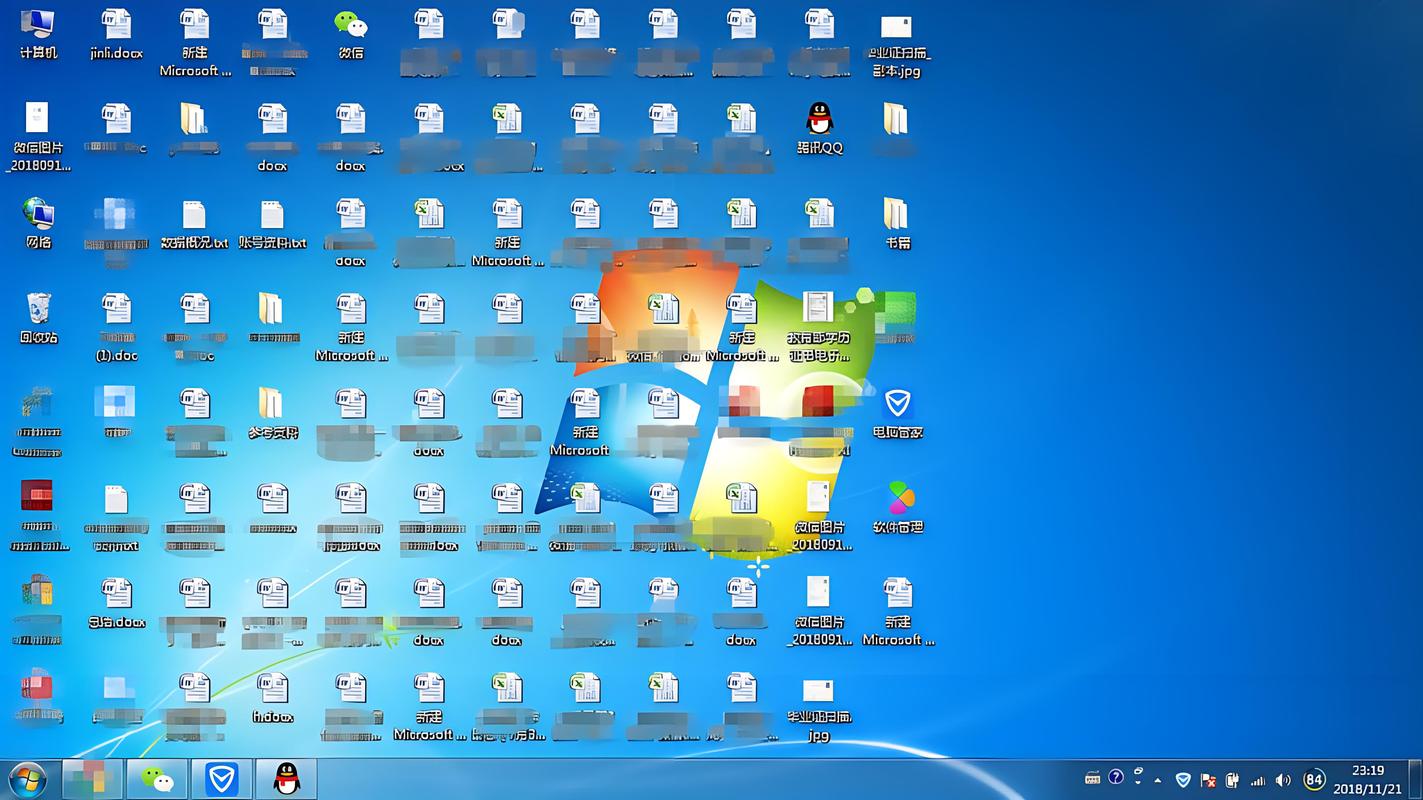Open the jinli.docx document

point(117,25)
